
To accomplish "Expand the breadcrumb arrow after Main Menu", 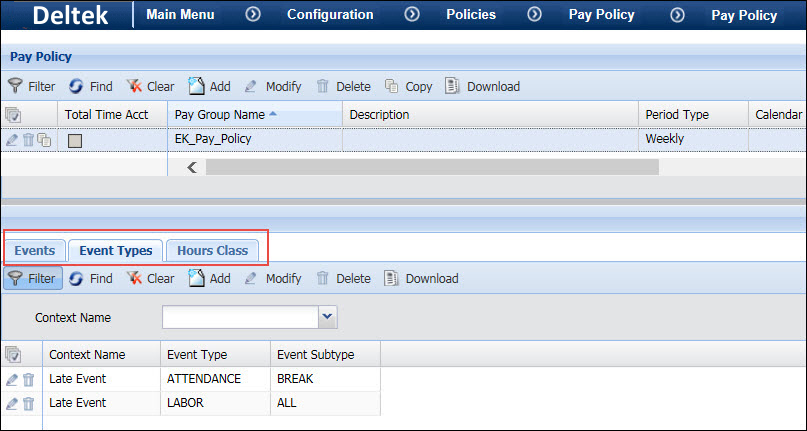I will tap(253, 15).
